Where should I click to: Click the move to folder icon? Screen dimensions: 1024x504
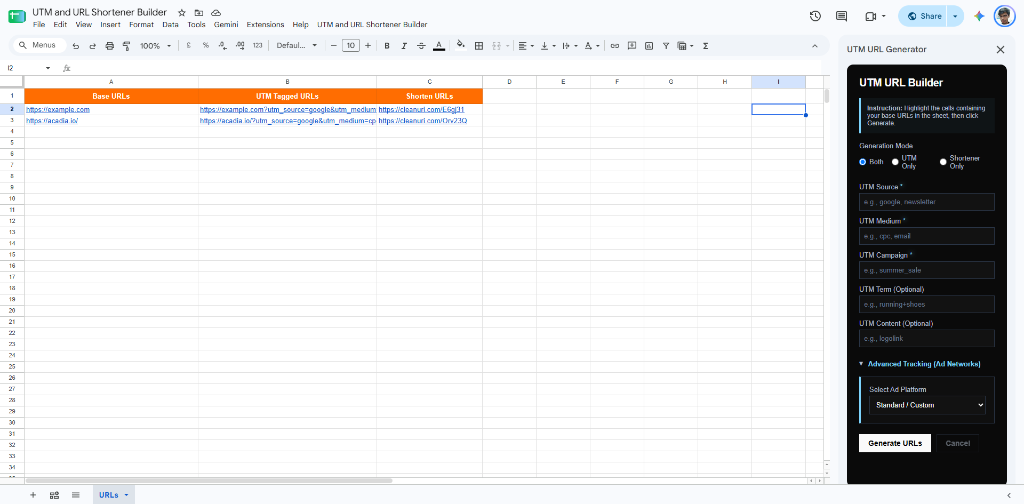click(x=199, y=12)
